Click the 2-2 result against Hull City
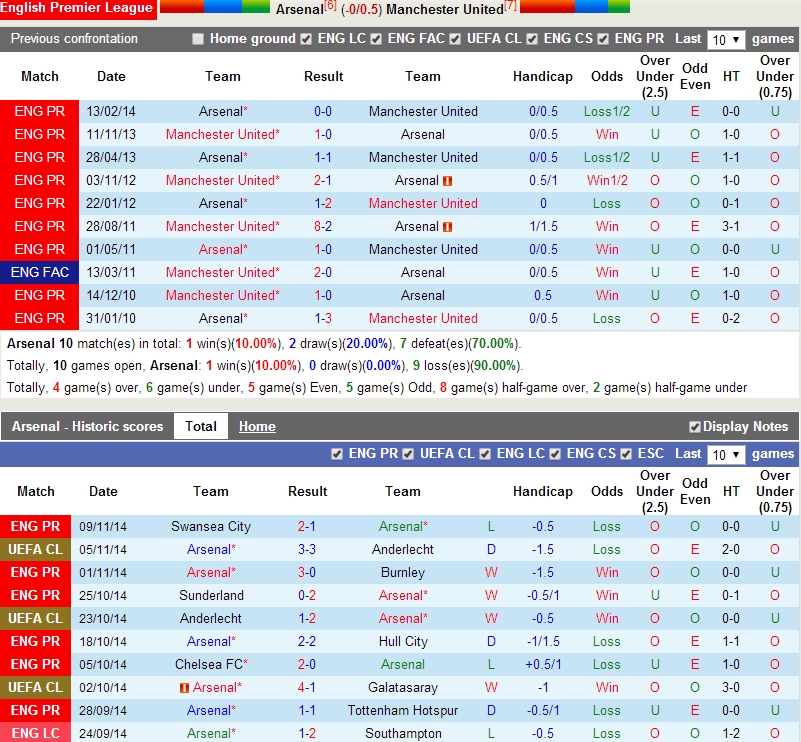Screen dimensions: 801x742 click(307, 641)
